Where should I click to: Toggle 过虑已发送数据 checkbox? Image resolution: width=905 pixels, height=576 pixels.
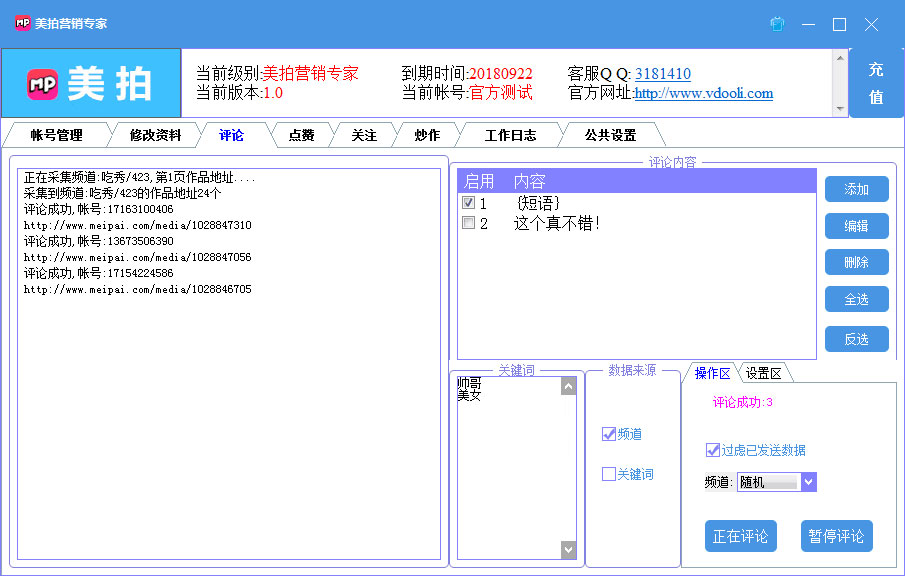(x=713, y=450)
